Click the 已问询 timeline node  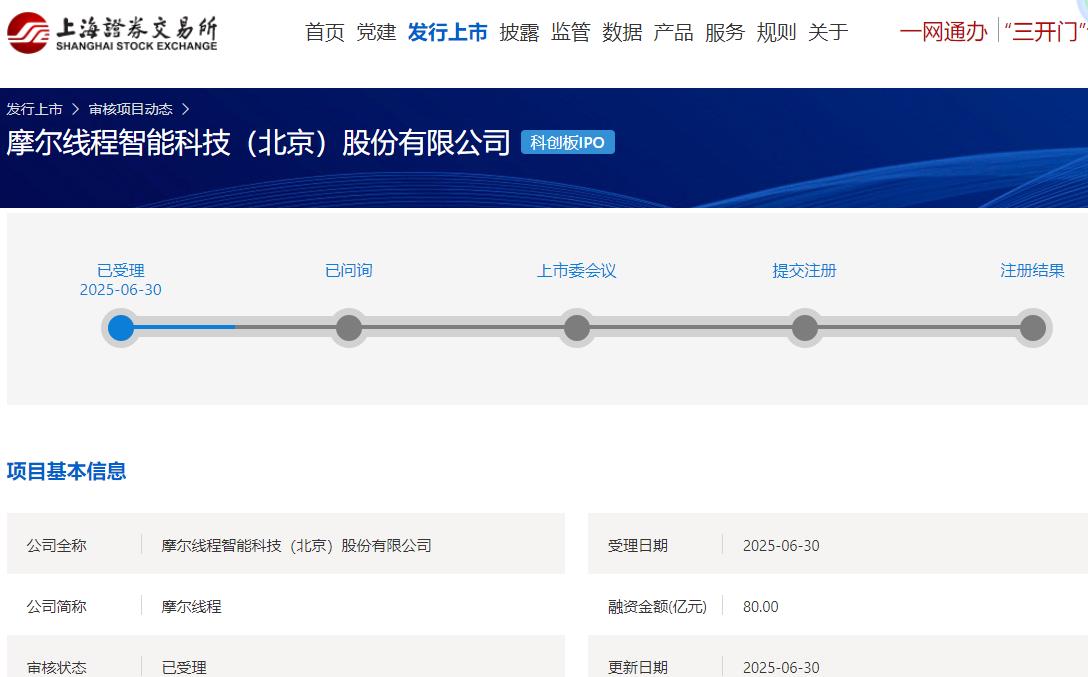coord(349,327)
